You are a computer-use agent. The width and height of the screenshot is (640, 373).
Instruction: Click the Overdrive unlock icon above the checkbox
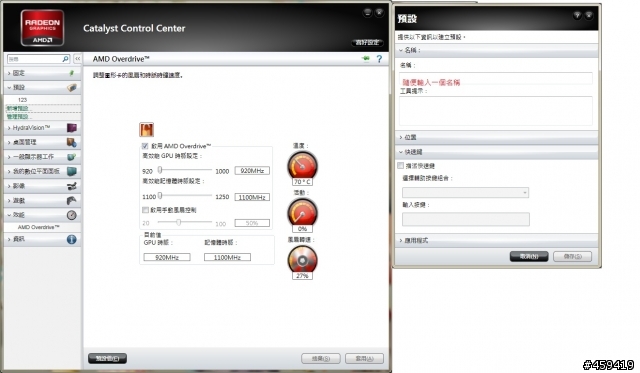tap(147, 130)
